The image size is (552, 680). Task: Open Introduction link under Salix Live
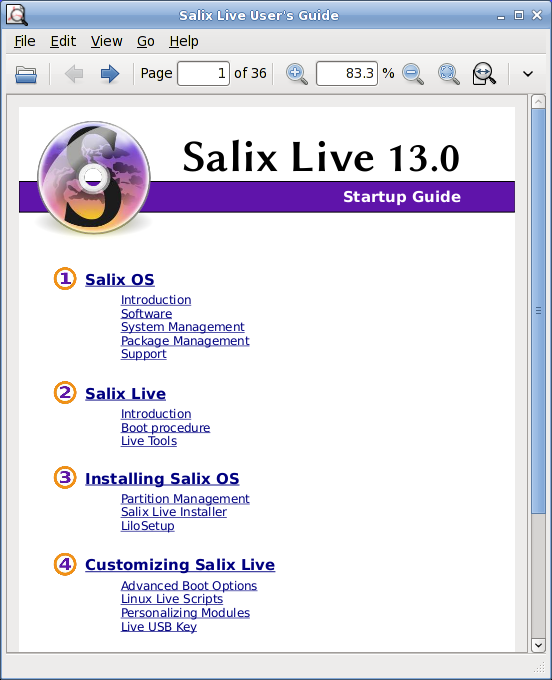pyautogui.click(x=156, y=414)
